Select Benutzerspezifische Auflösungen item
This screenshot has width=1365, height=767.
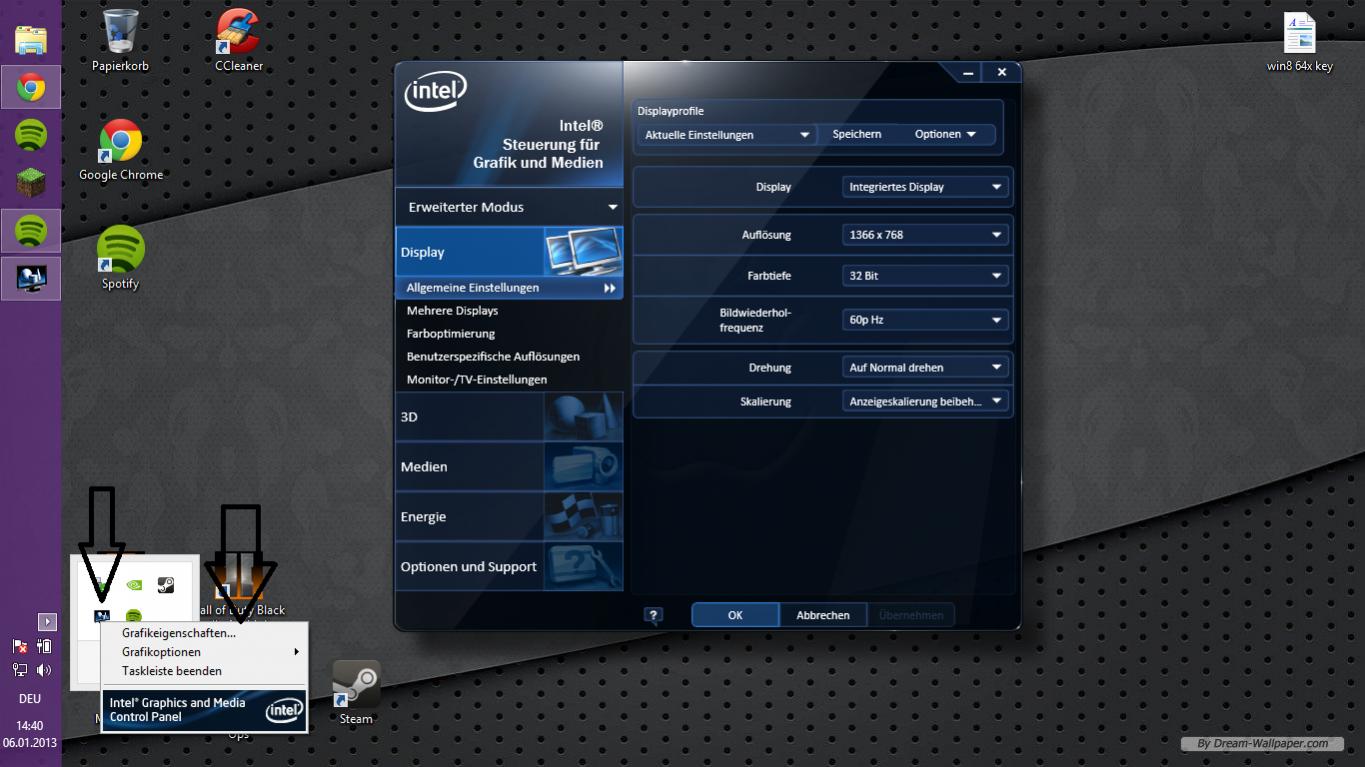493,357
